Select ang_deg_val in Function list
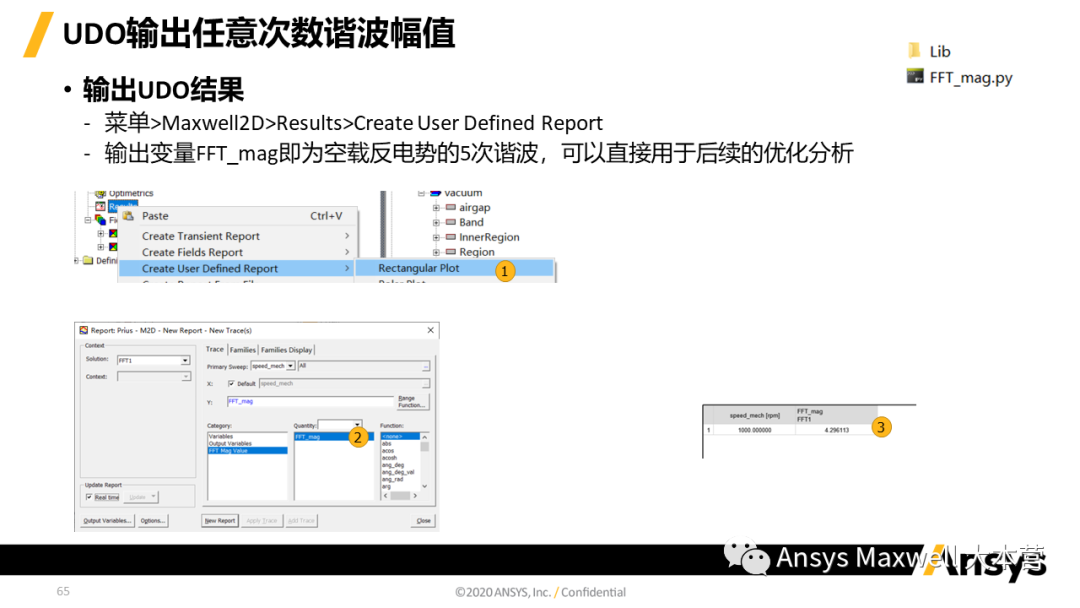The image size is (1080, 608). point(400,472)
